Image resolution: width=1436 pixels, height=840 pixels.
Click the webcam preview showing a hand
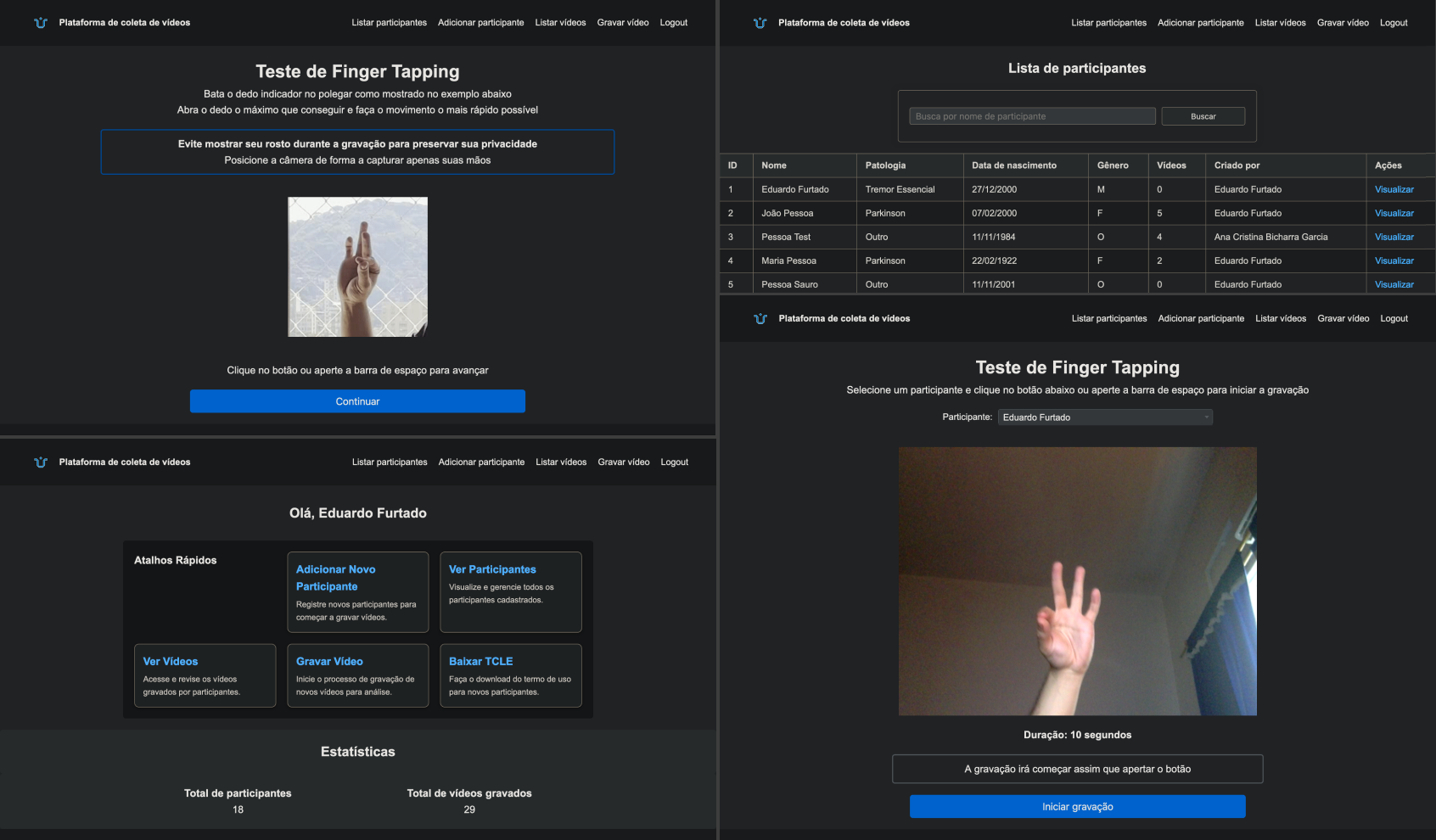[1078, 581]
